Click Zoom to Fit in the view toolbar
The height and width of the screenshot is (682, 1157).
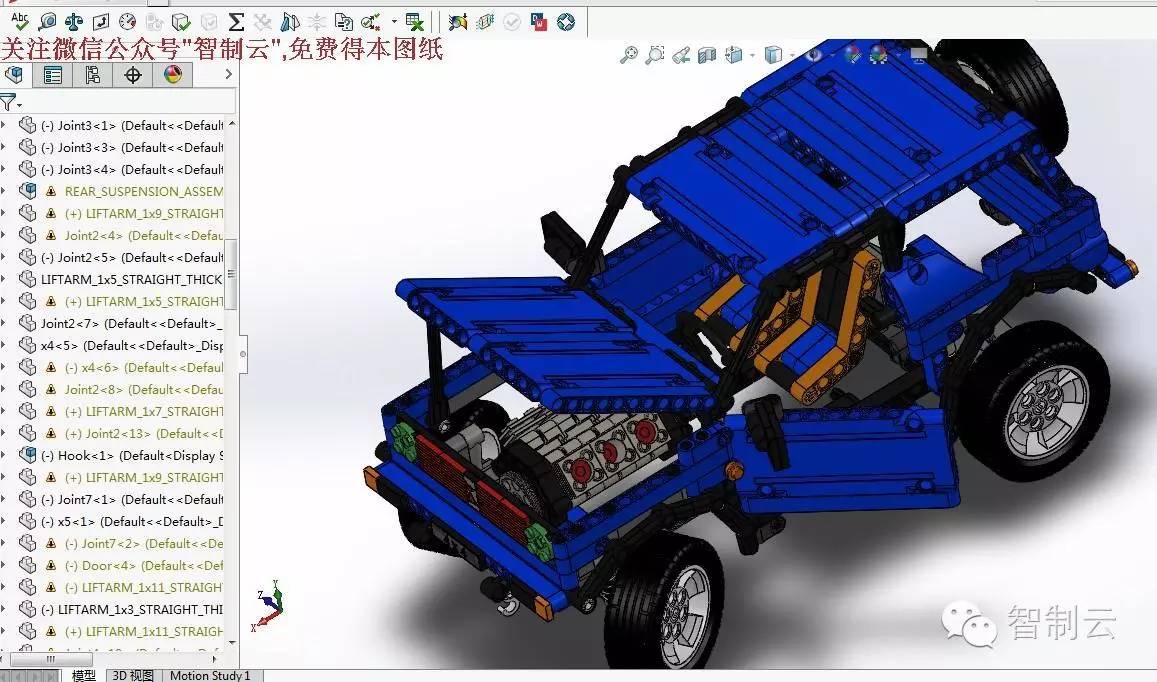pos(628,55)
